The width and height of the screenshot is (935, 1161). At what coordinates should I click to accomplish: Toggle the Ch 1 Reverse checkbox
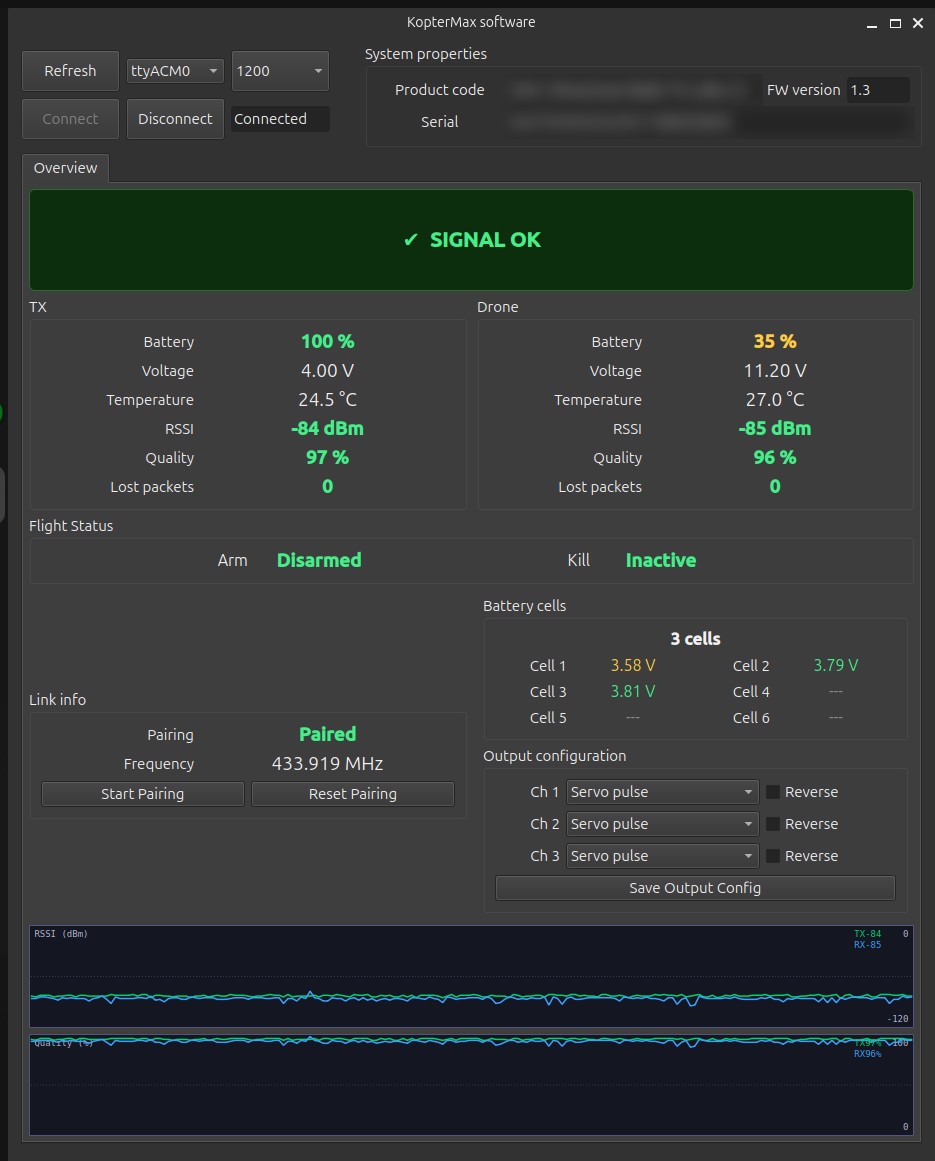[773, 792]
